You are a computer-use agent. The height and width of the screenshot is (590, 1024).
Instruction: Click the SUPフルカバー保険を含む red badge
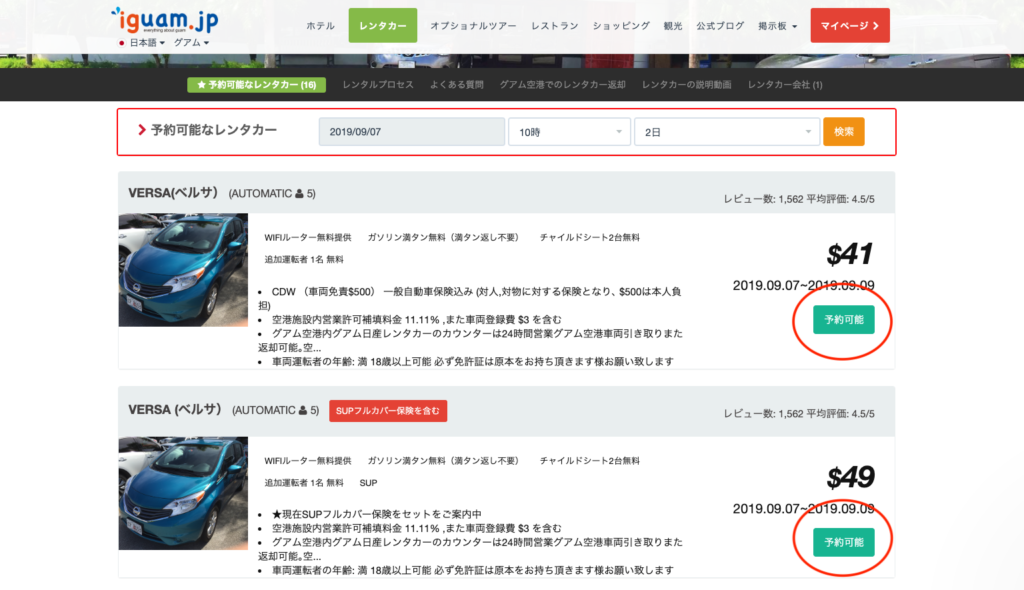(x=388, y=411)
